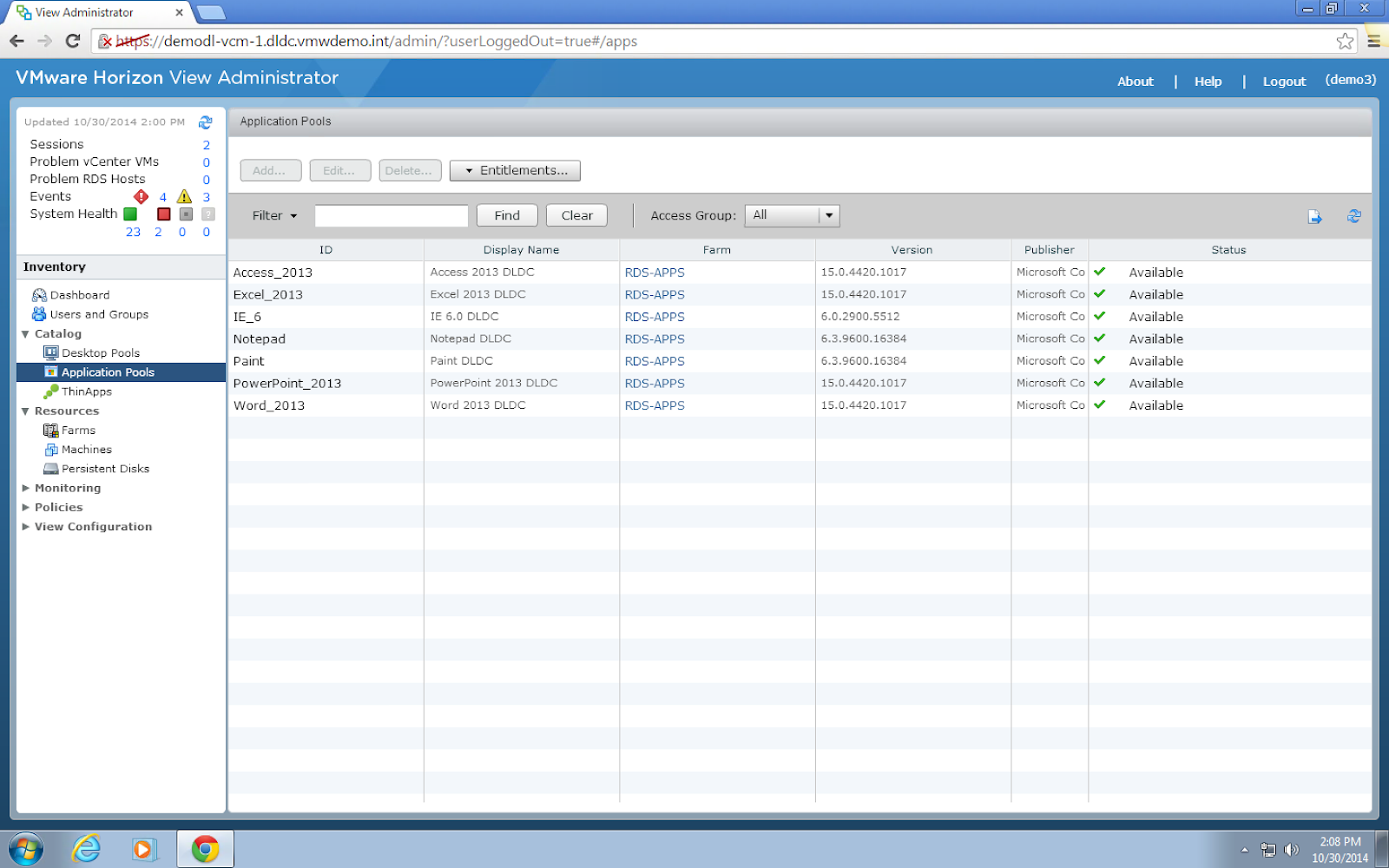The width and height of the screenshot is (1389, 868).
Task: Click the Desktop Pools icon
Action: pyautogui.click(x=51, y=353)
